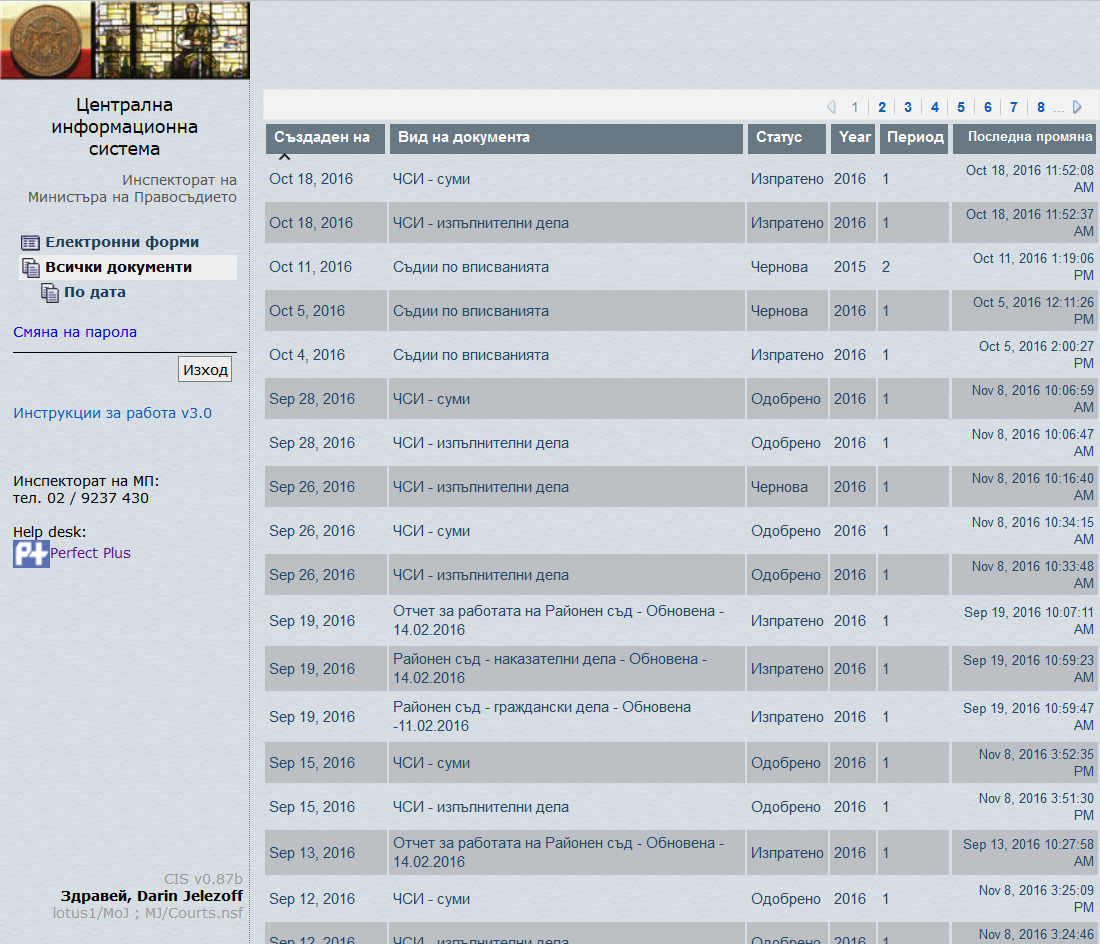Click the Вид на документа column header

566,138
